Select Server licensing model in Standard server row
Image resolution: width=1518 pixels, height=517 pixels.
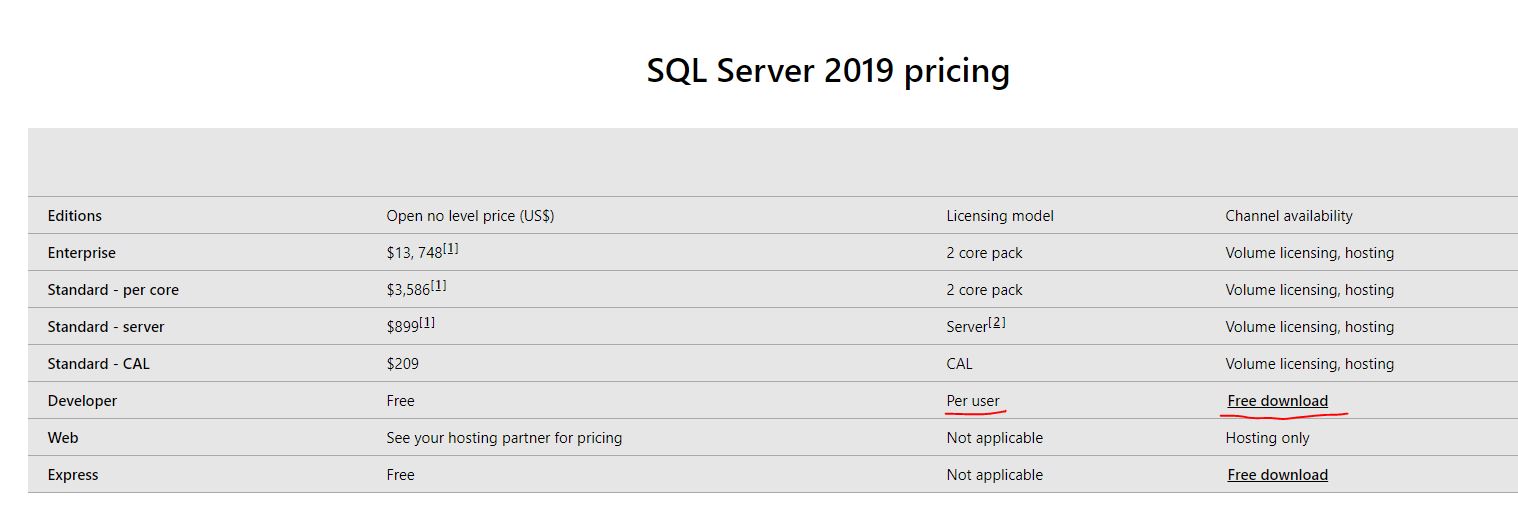[x=967, y=327]
